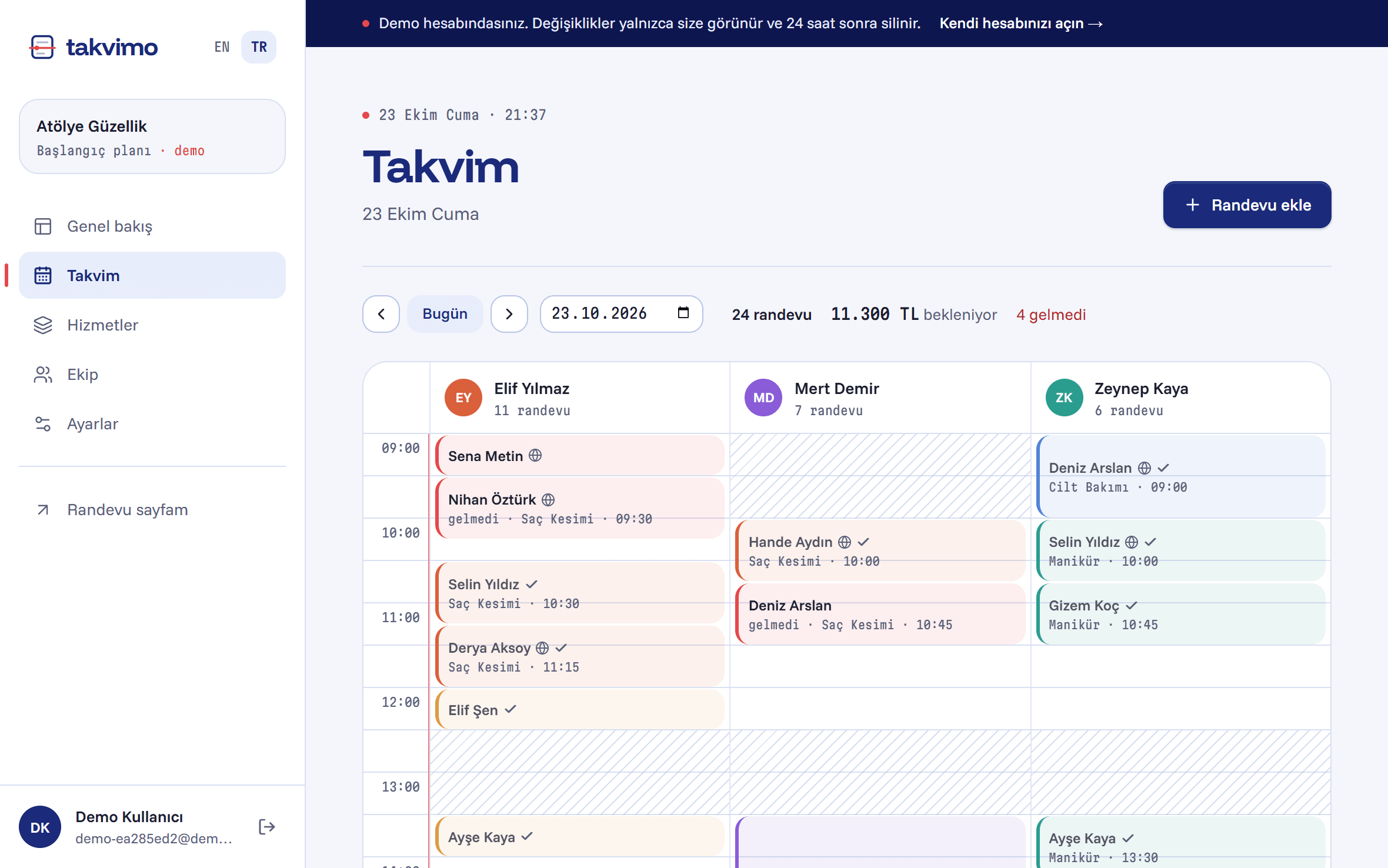1388x868 pixels.
Task: Click the ZK avatar of Zeynep Kaya
Action: pos(1064,398)
